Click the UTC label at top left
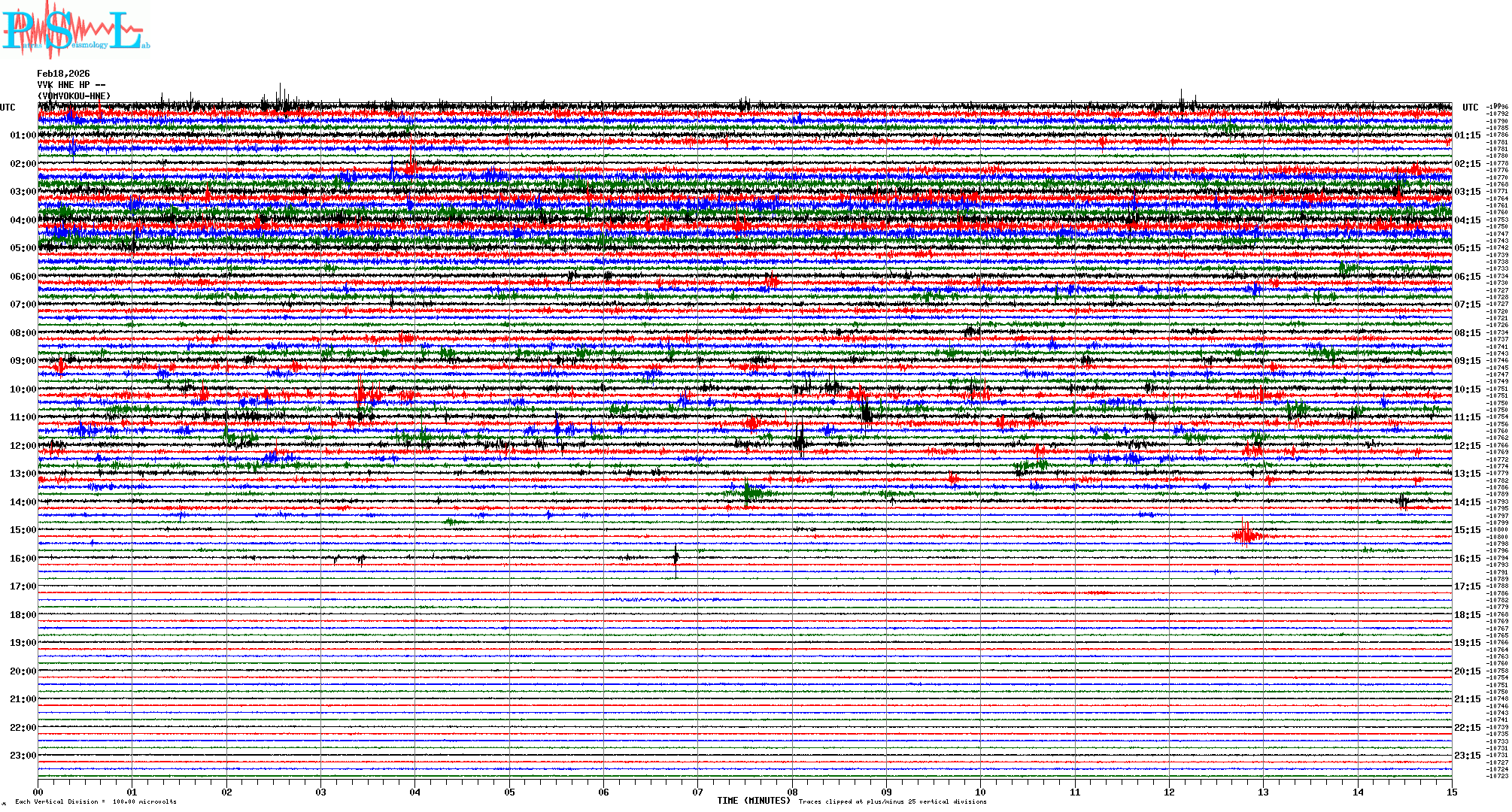Screen dimensions: 1512x812 click(x=8, y=108)
